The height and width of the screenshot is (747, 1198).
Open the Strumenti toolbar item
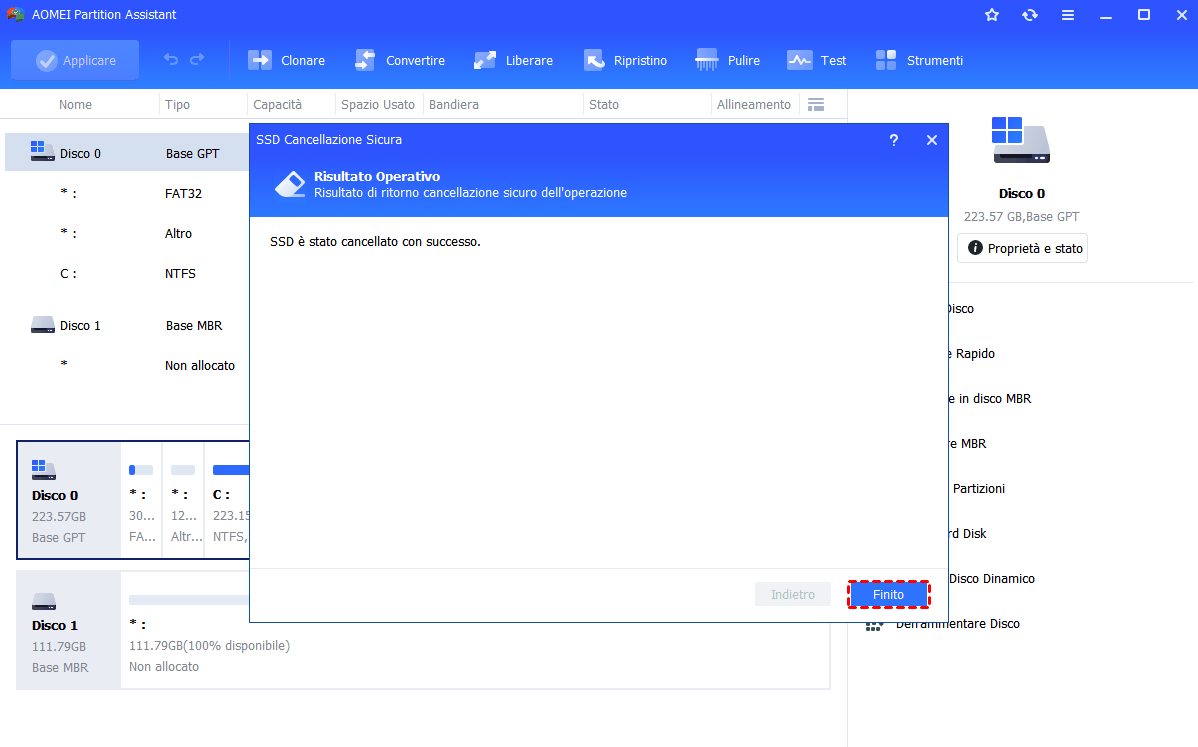(x=919, y=60)
